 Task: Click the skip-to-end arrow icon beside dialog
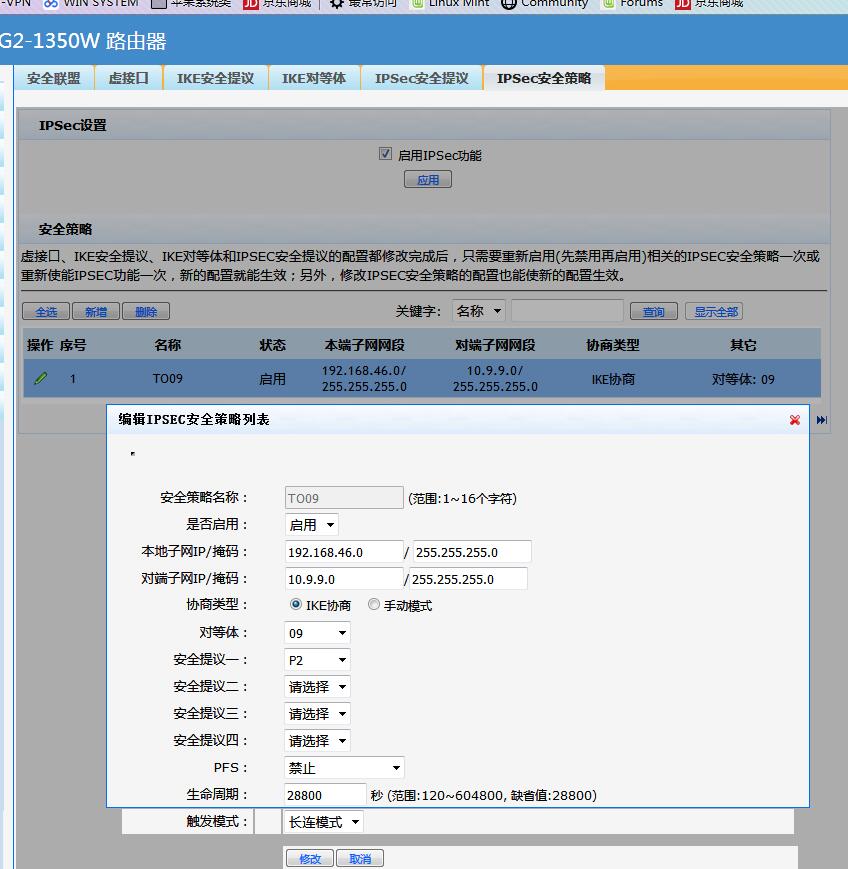tap(821, 420)
